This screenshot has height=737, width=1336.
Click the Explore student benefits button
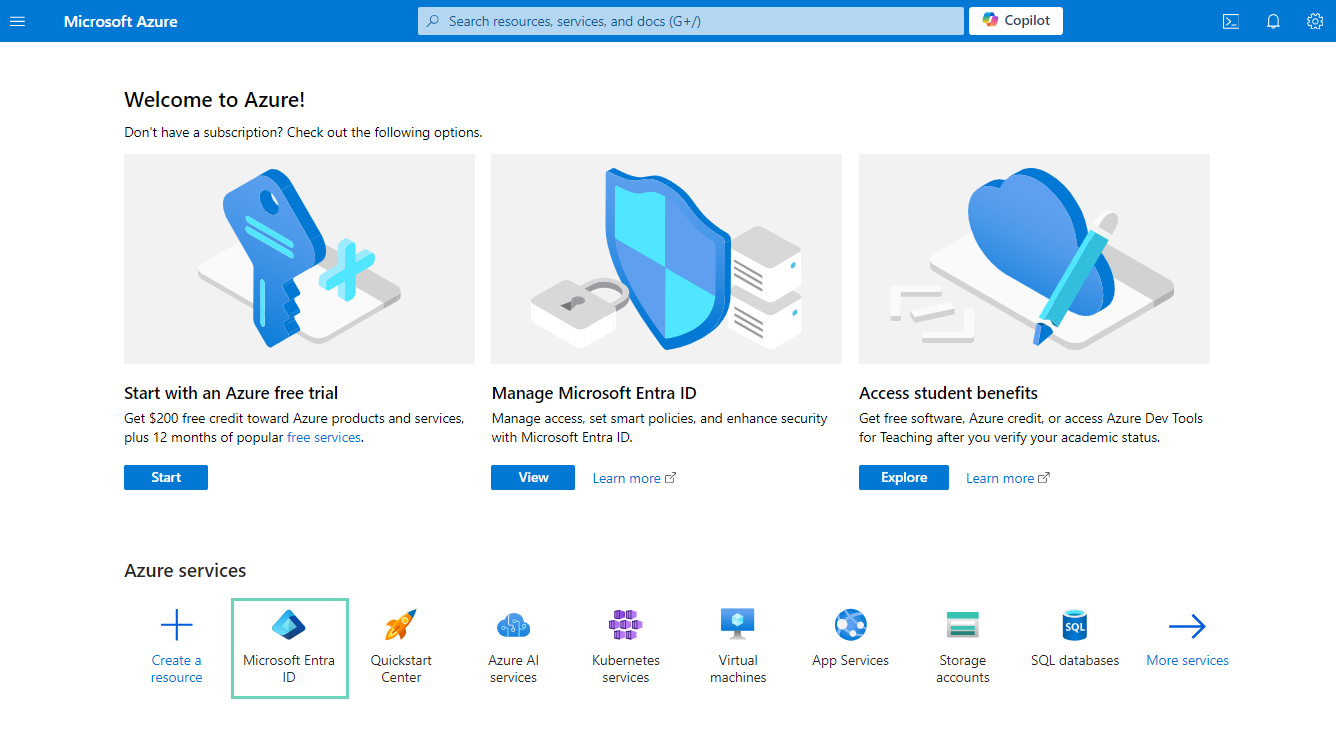coord(904,477)
